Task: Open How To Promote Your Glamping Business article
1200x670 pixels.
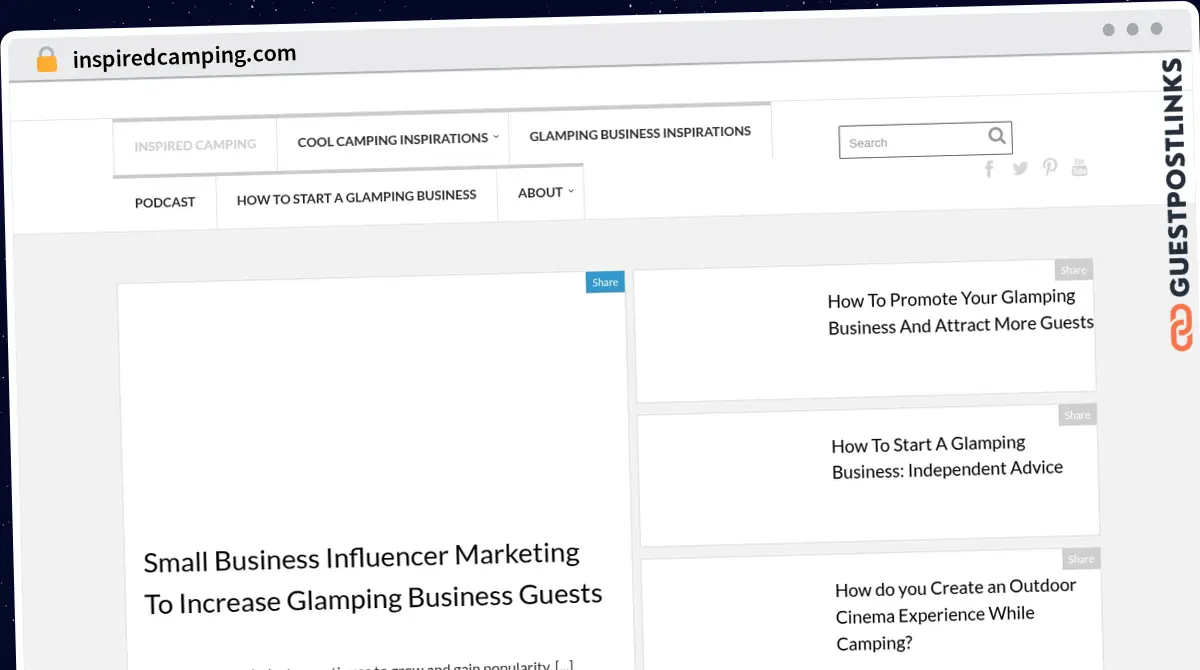Action: pyautogui.click(x=961, y=312)
